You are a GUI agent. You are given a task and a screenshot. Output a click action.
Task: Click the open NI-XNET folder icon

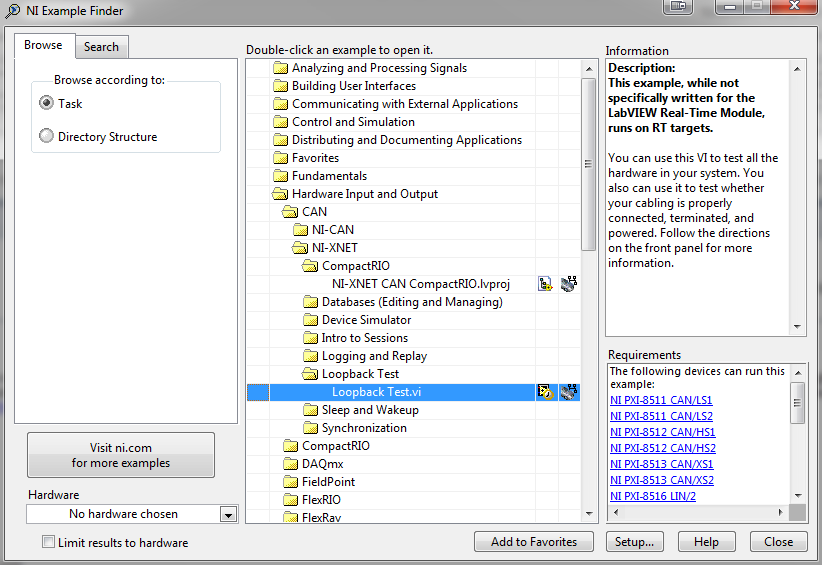point(300,248)
